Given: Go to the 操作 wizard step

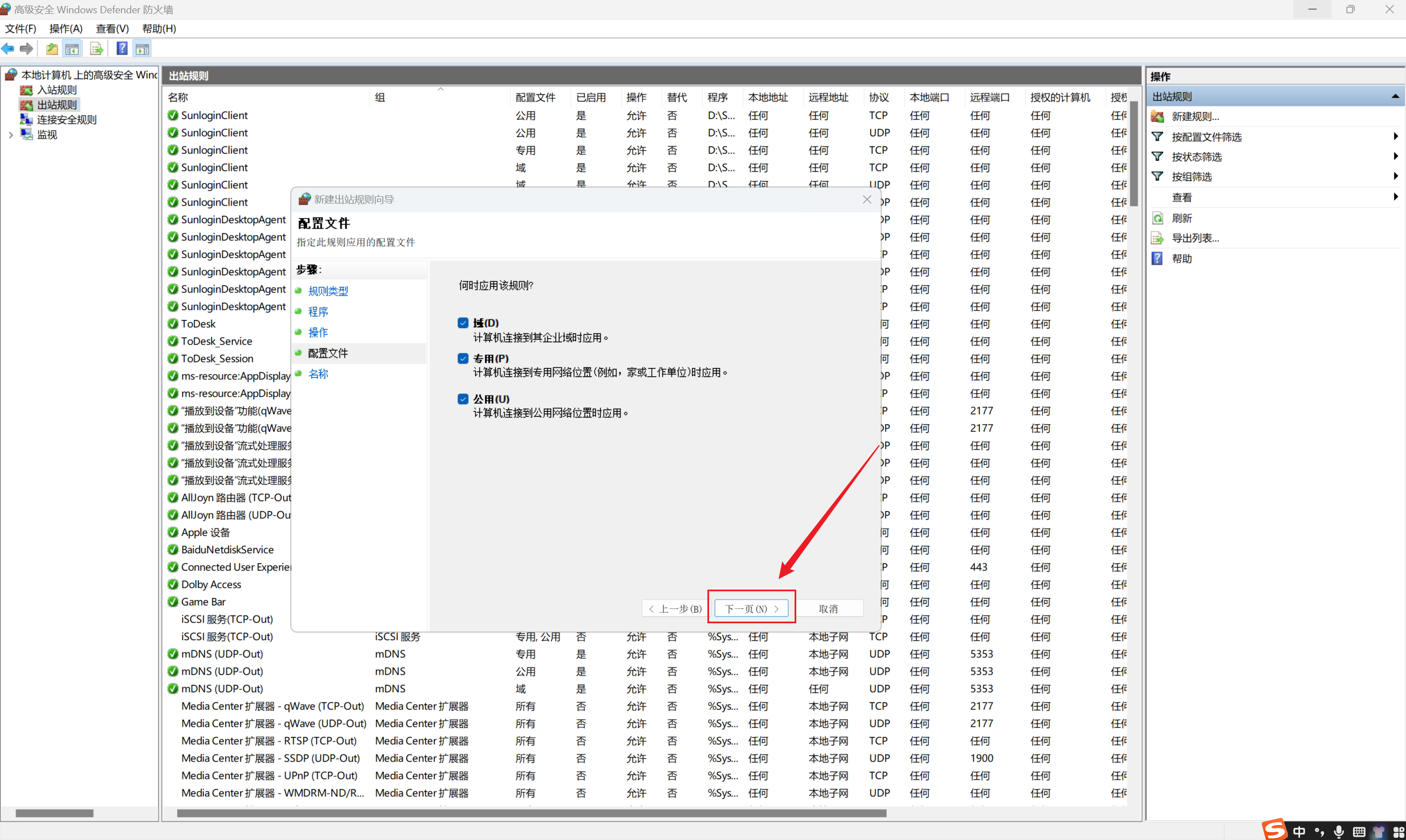Looking at the screenshot, I should click(x=318, y=332).
